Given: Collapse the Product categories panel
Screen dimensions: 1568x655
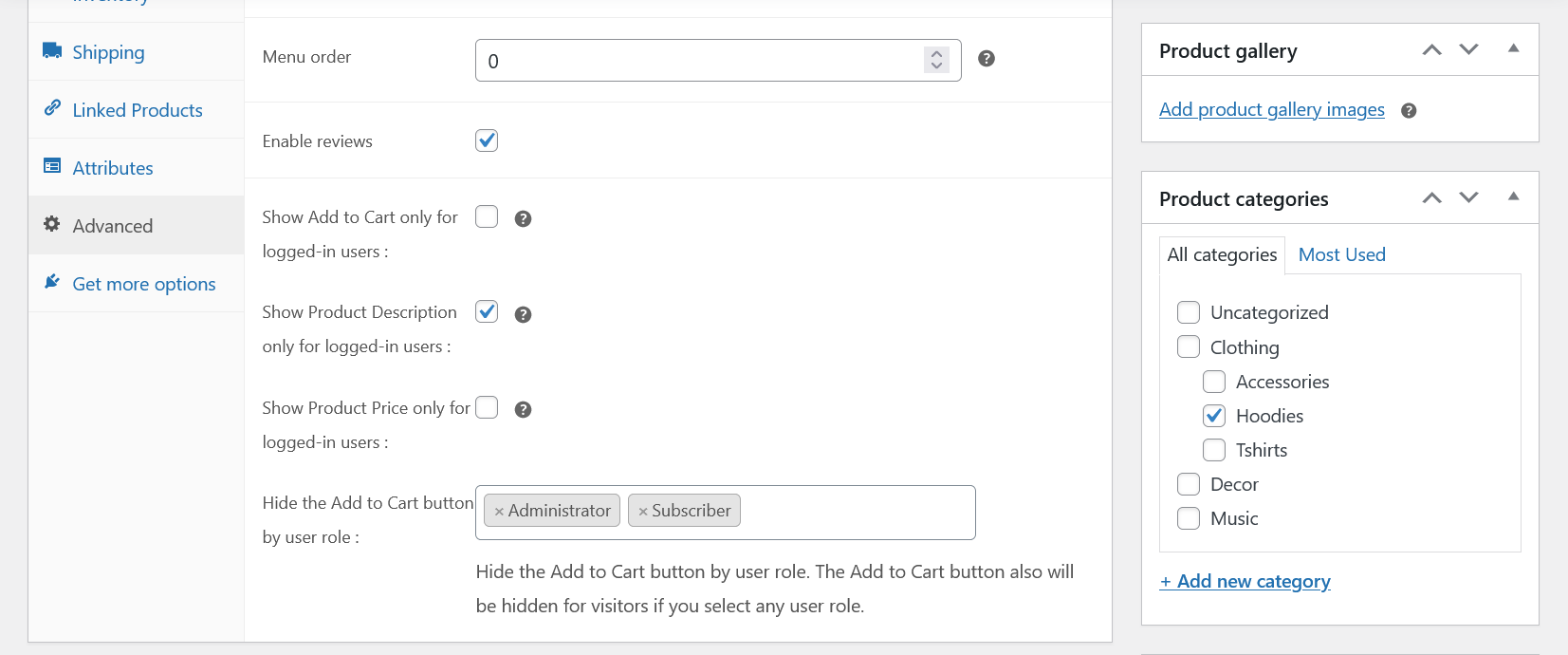Looking at the screenshot, I should click(x=1511, y=197).
